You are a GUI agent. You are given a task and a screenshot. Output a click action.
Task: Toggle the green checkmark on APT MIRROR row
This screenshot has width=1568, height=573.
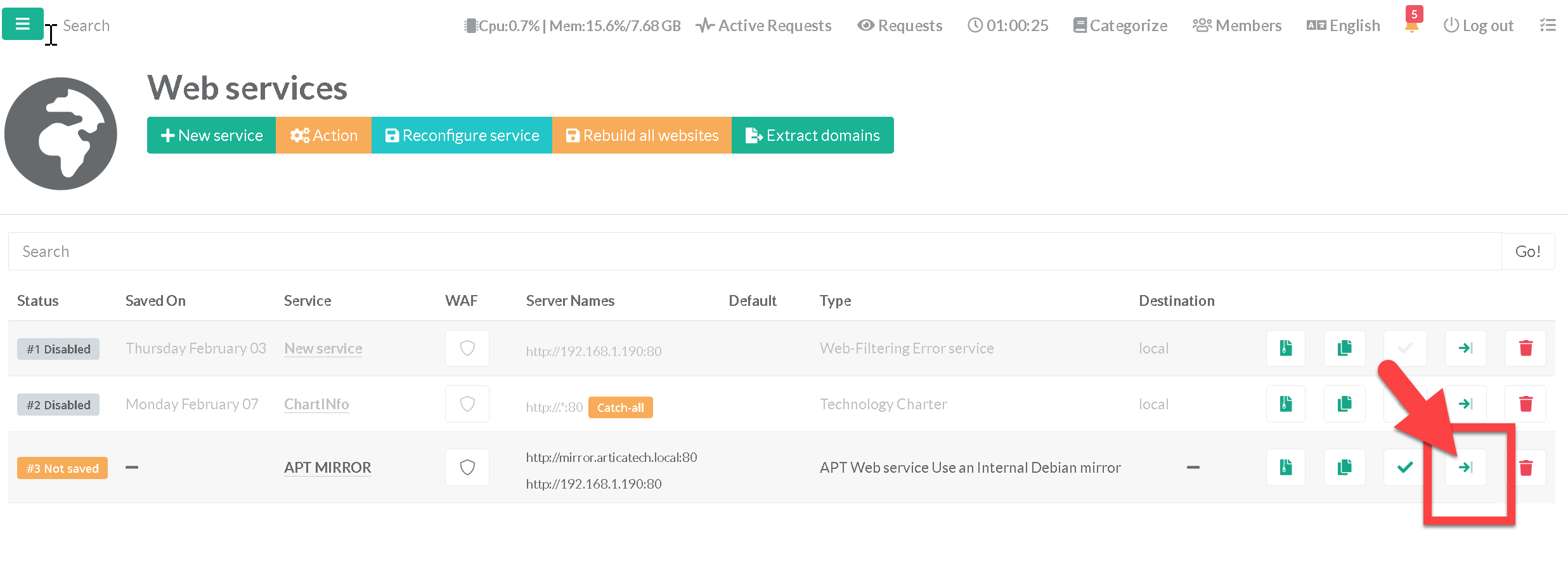click(x=1405, y=468)
